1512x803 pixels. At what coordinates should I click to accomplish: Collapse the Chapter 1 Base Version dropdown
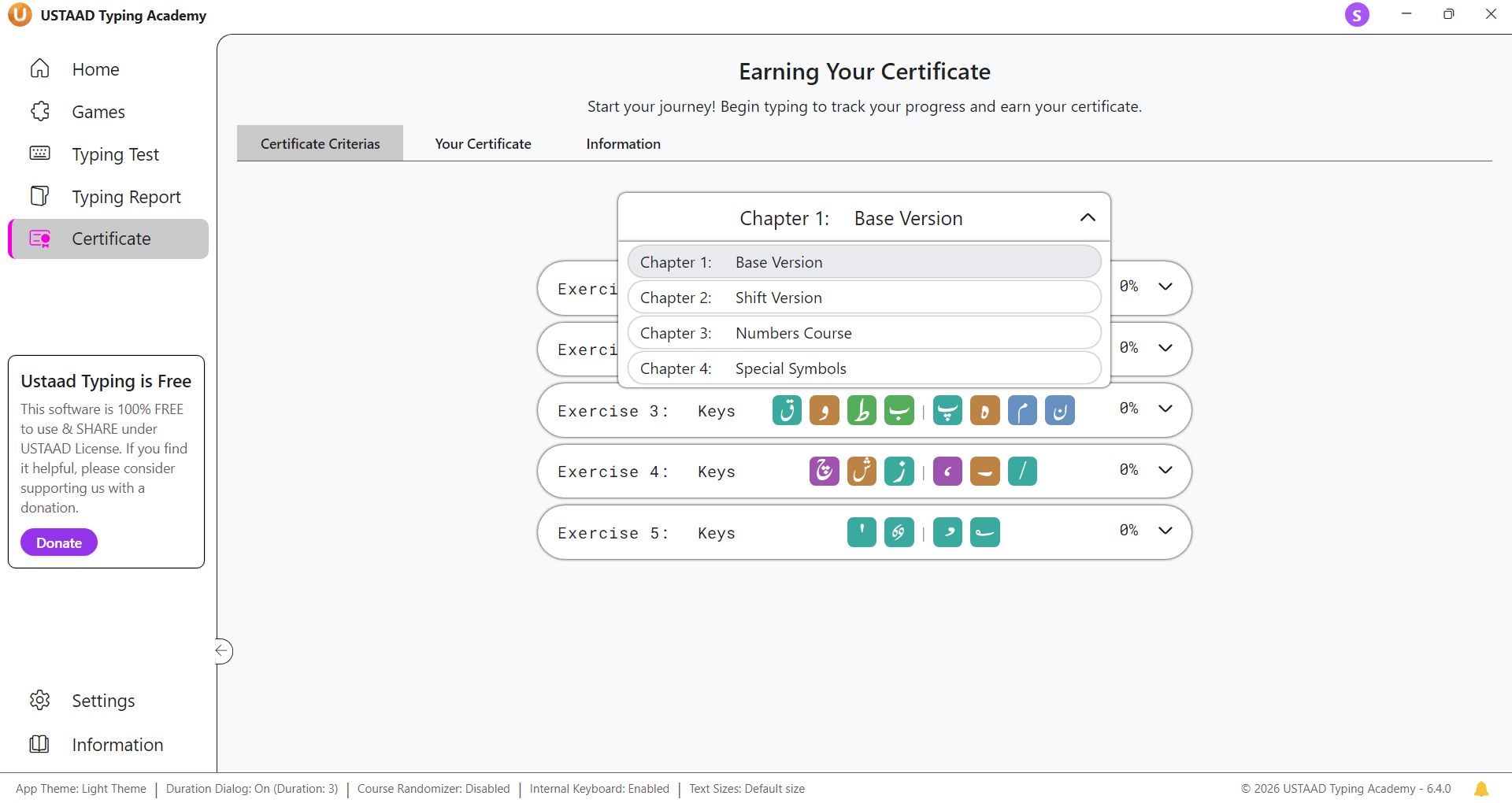[x=1087, y=218]
